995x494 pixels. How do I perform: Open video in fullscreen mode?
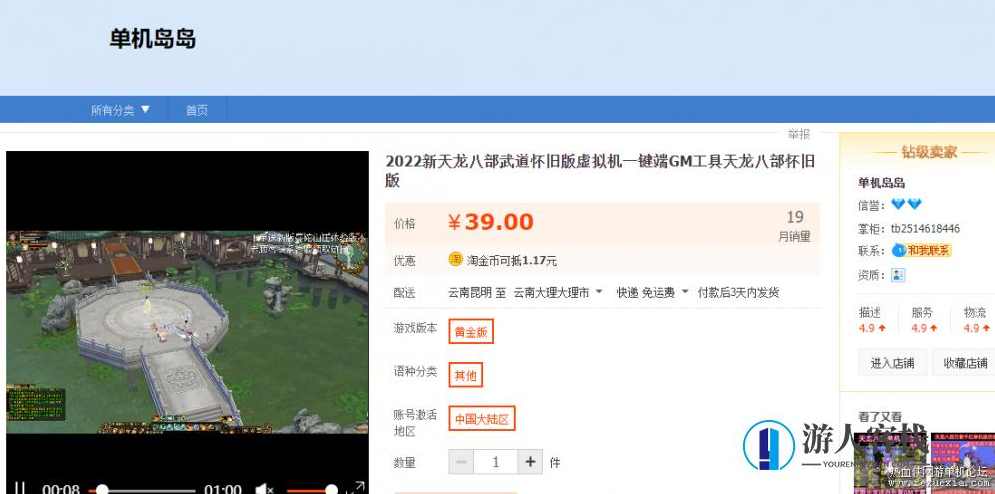[355, 488]
